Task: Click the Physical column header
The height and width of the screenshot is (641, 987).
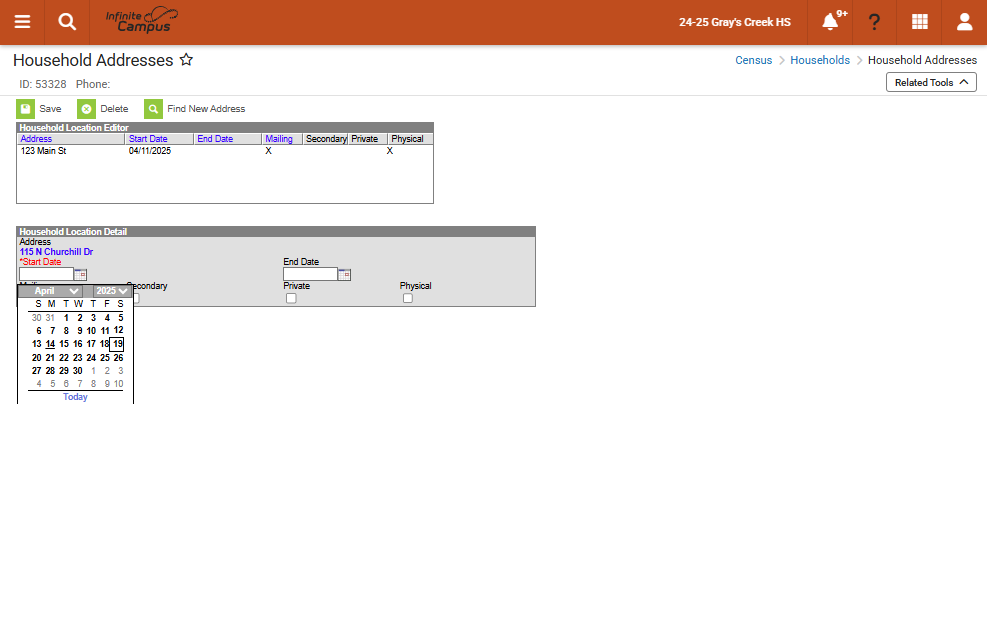Action: click(407, 139)
